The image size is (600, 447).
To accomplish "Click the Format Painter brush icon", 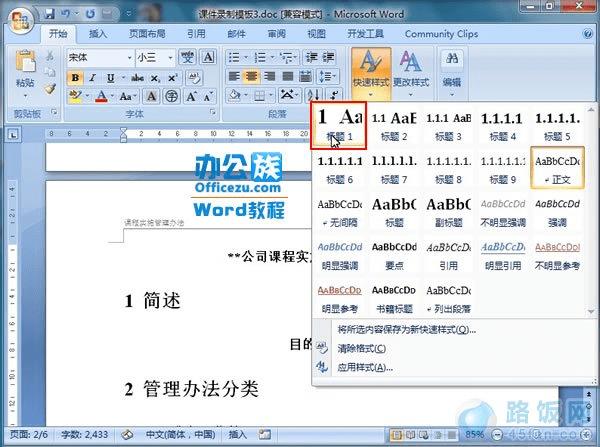I will point(50,88).
